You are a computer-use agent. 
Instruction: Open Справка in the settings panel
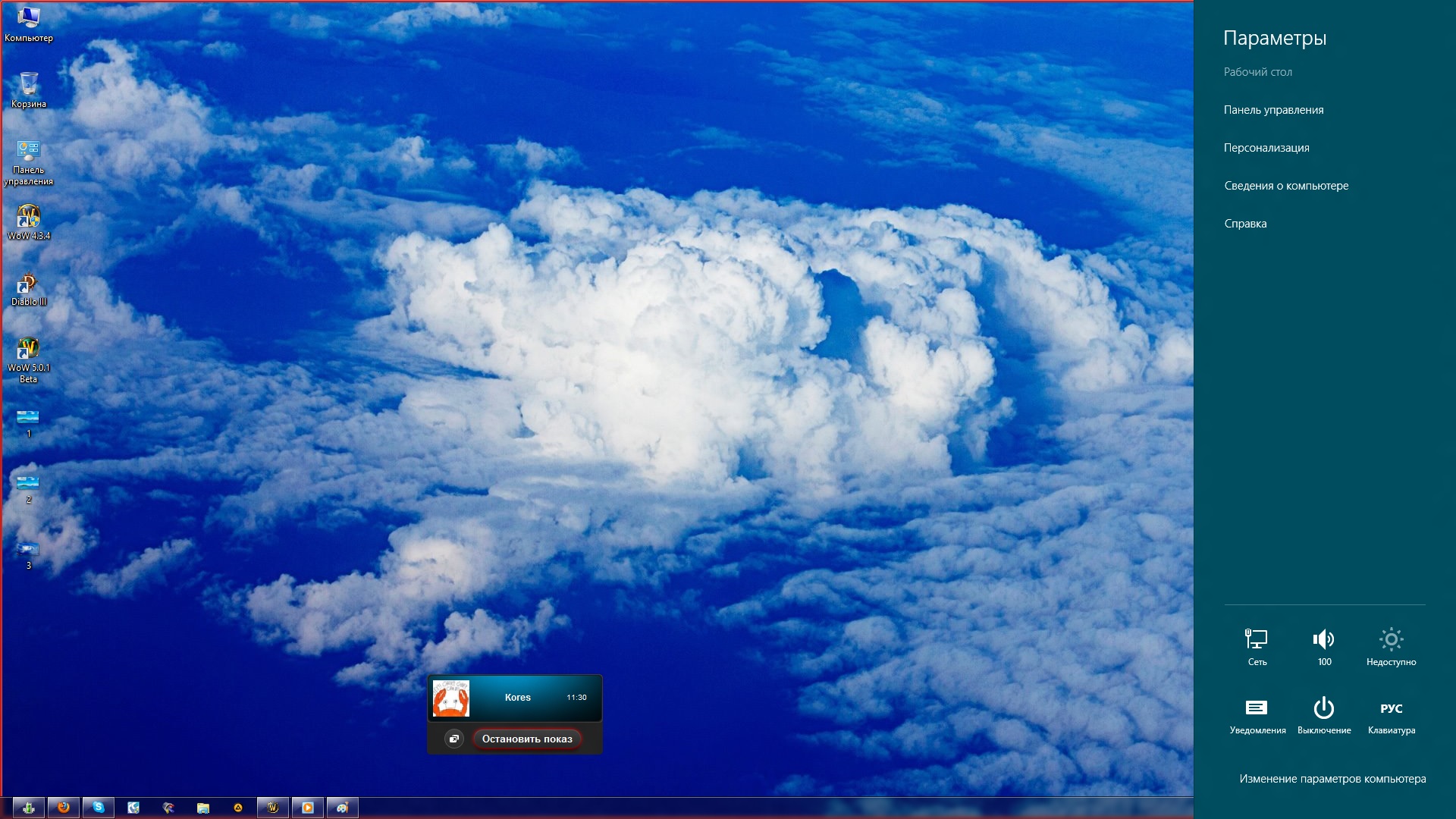point(1245,224)
